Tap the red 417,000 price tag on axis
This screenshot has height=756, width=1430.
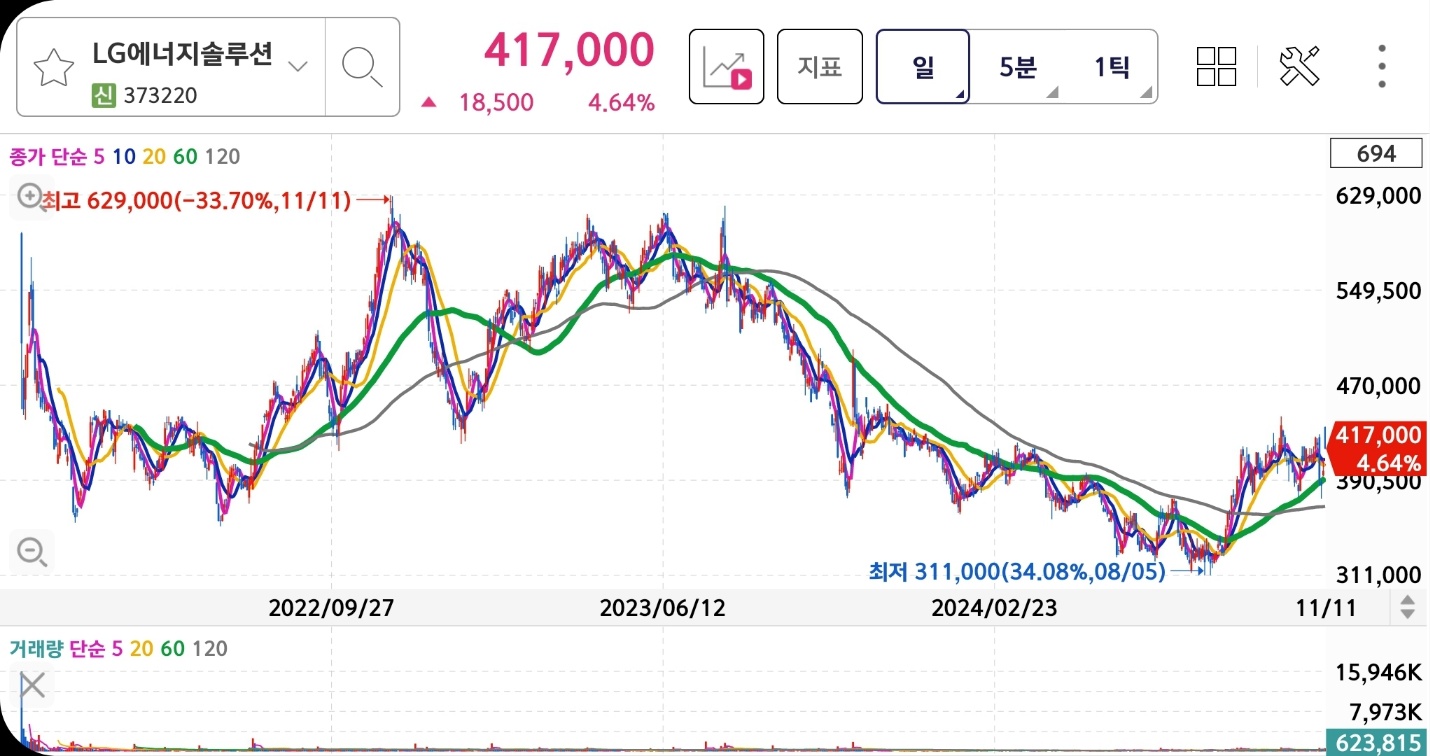pyautogui.click(x=1375, y=448)
